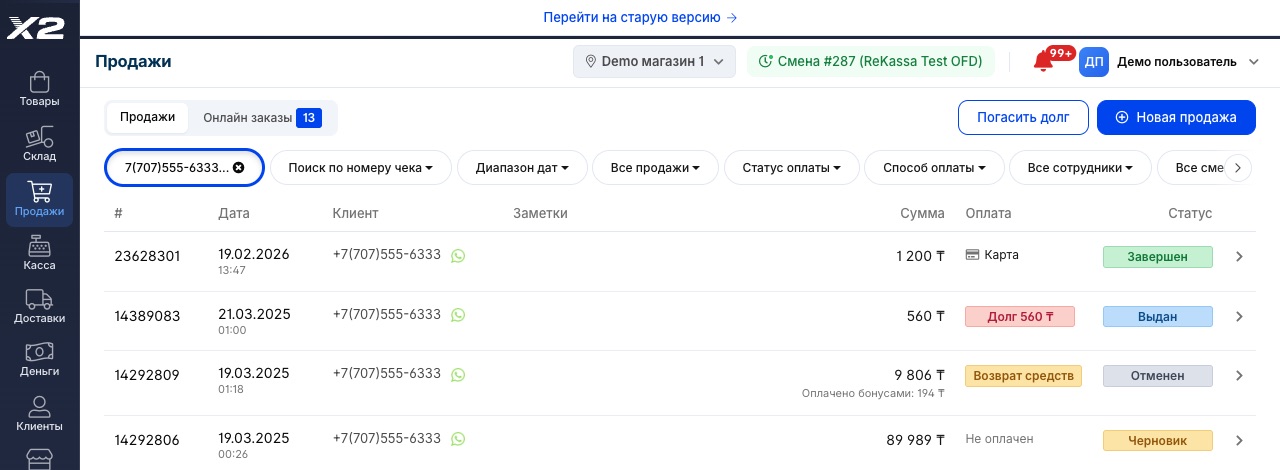Click Завершен status badge
Image resolution: width=1280 pixels, height=470 pixels.
(x=1158, y=257)
